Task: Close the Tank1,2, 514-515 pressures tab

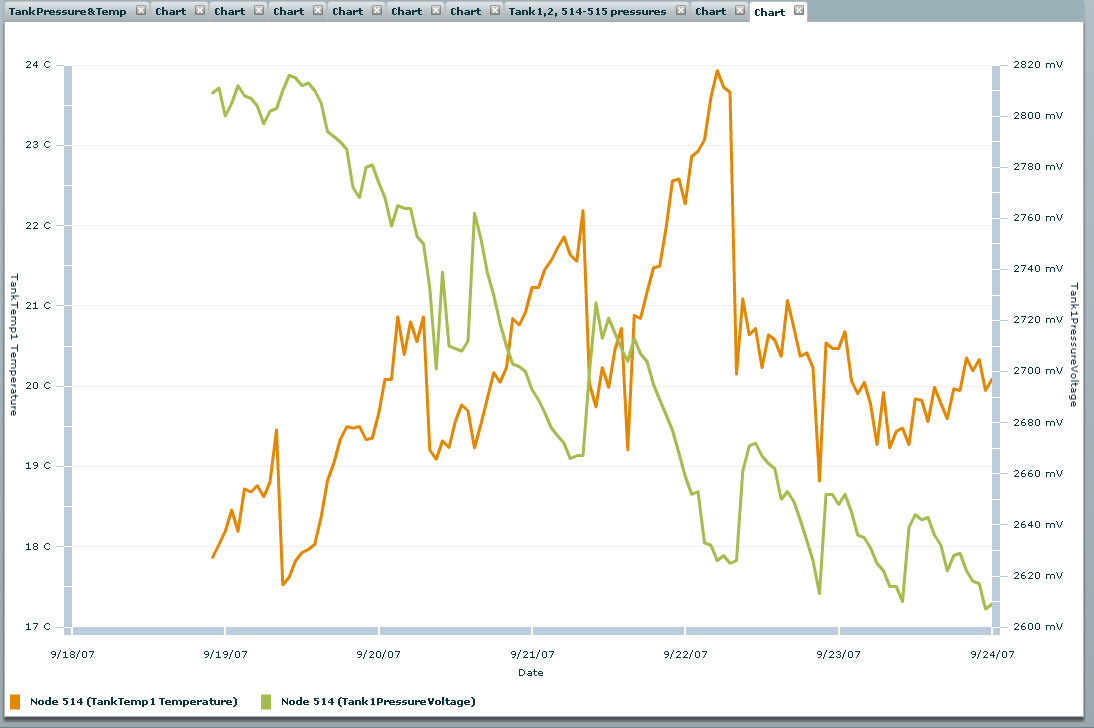Action: (680, 10)
